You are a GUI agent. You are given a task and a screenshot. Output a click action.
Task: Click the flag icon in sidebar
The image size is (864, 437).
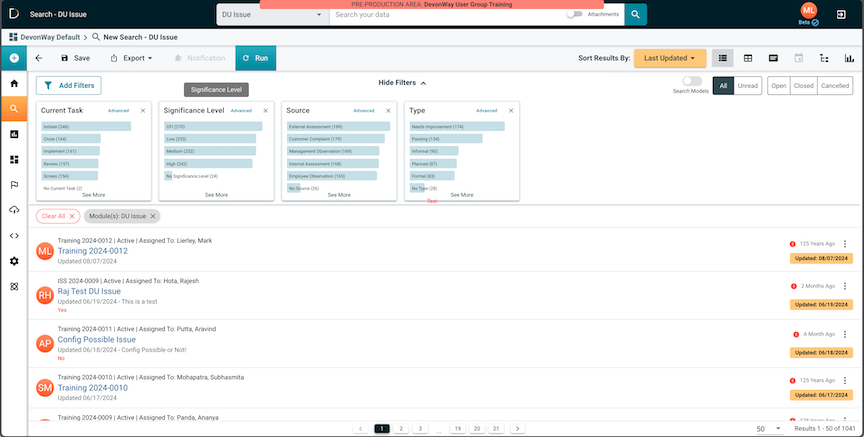[14, 185]
